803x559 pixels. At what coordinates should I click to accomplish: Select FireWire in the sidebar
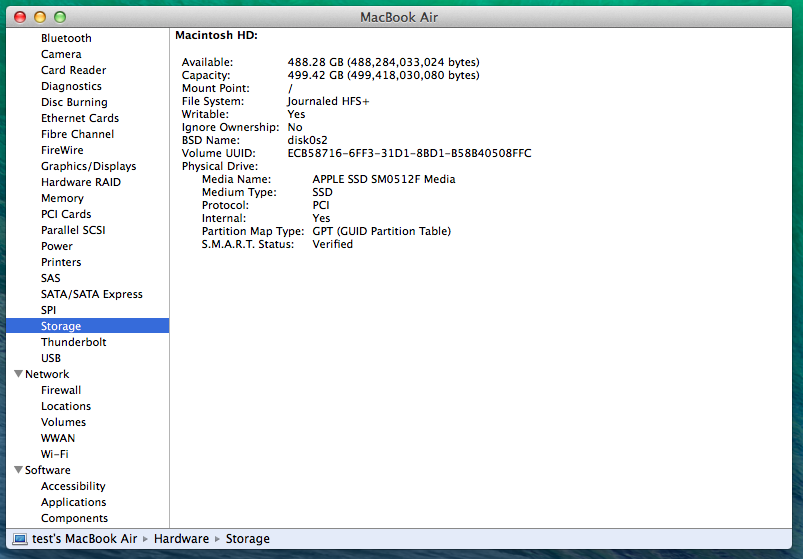coord(62,150)
